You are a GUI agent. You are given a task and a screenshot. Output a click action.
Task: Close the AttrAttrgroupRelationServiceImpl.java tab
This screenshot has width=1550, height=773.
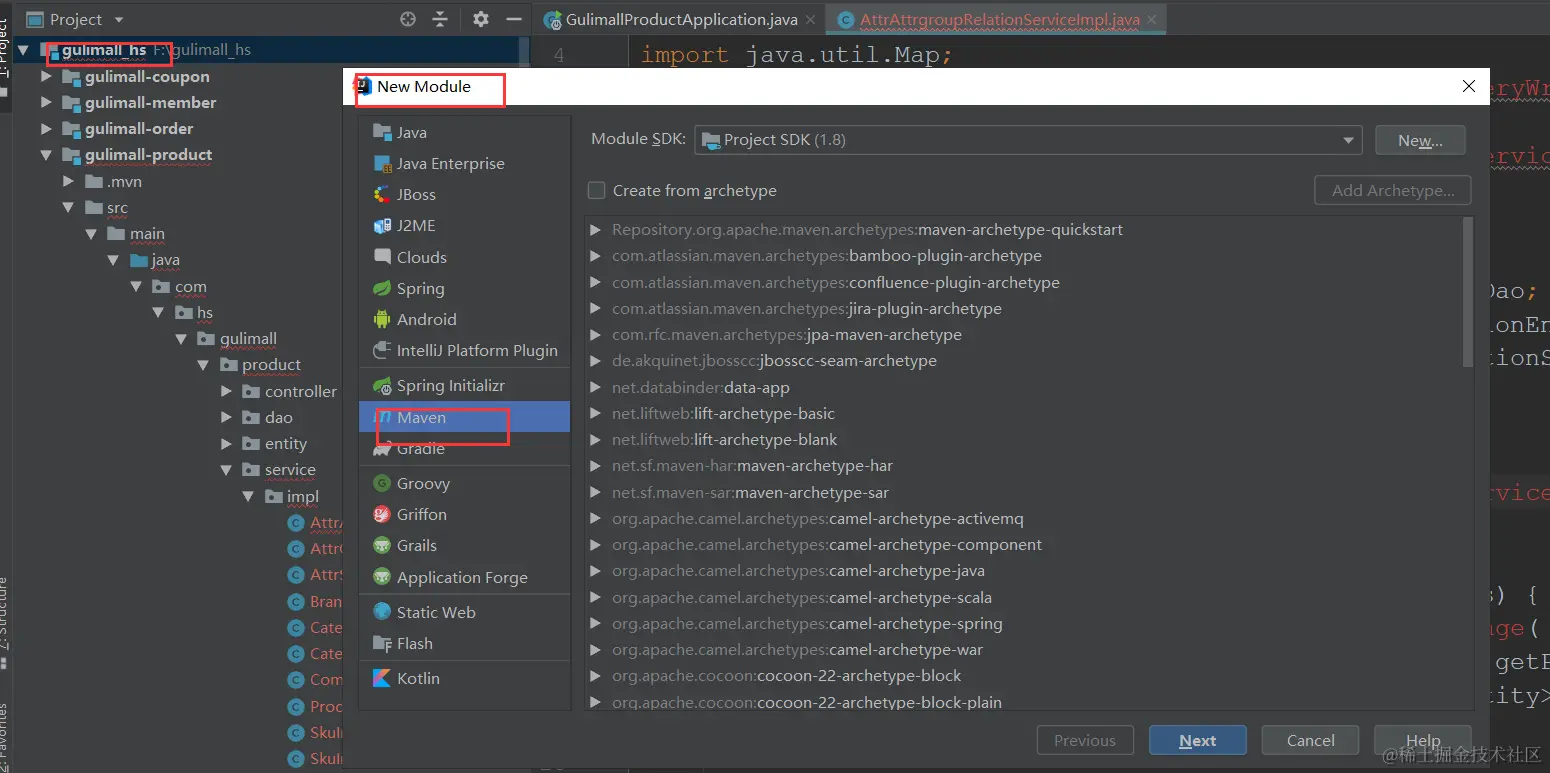1153,19
